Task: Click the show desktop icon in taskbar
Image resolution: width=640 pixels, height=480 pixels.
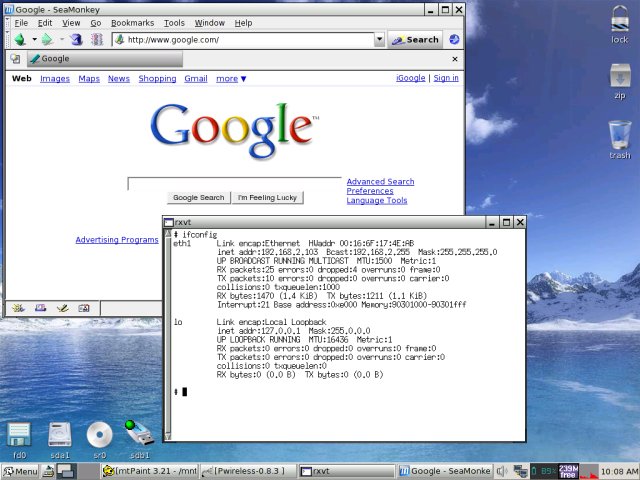Action: tap(48, 471)
